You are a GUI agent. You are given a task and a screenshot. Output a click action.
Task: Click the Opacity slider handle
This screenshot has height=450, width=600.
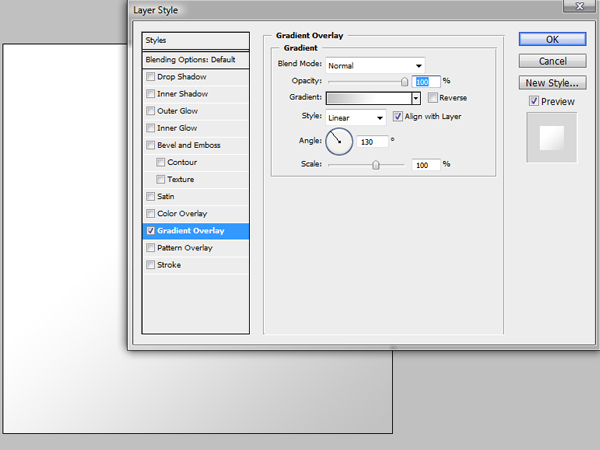404,82
